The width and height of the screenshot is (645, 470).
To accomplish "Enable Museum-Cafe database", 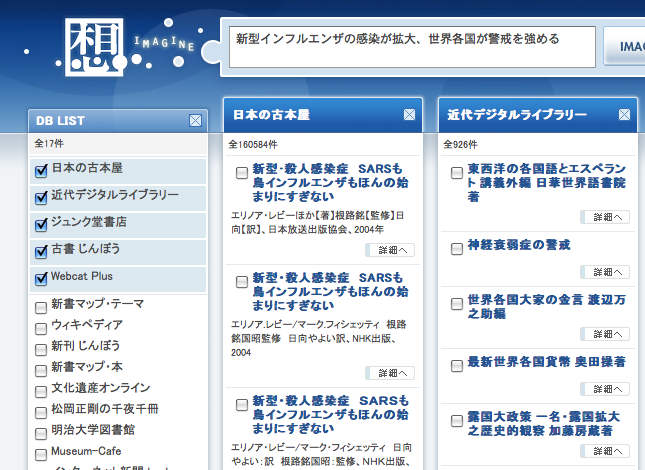I will (x=41, y=454).
